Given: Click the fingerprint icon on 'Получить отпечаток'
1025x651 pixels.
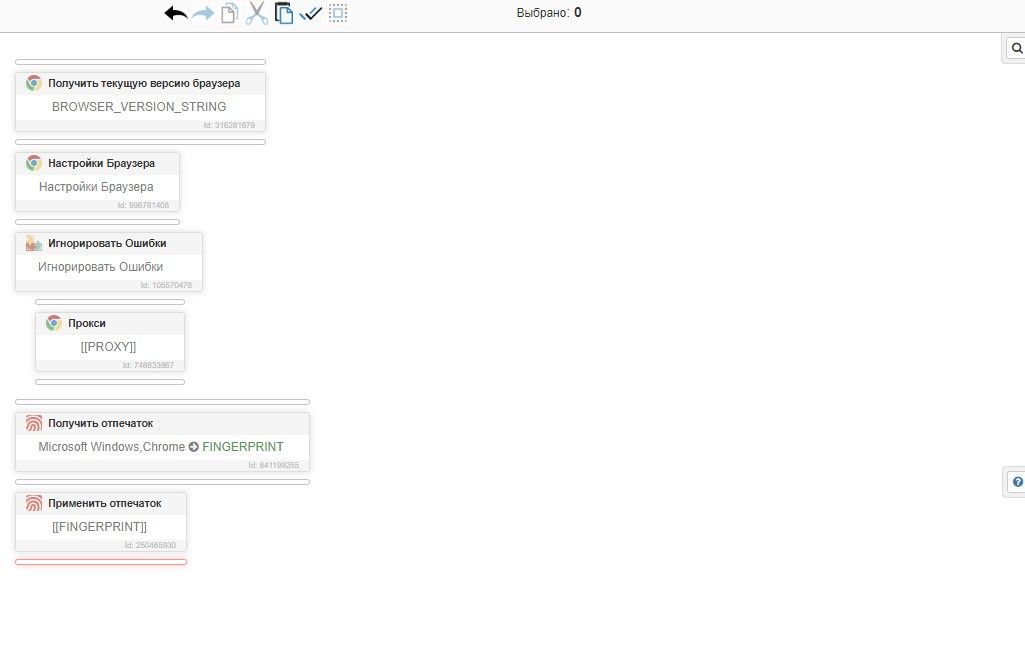Looking at the screenshot, I should click(x=34, y=423).
